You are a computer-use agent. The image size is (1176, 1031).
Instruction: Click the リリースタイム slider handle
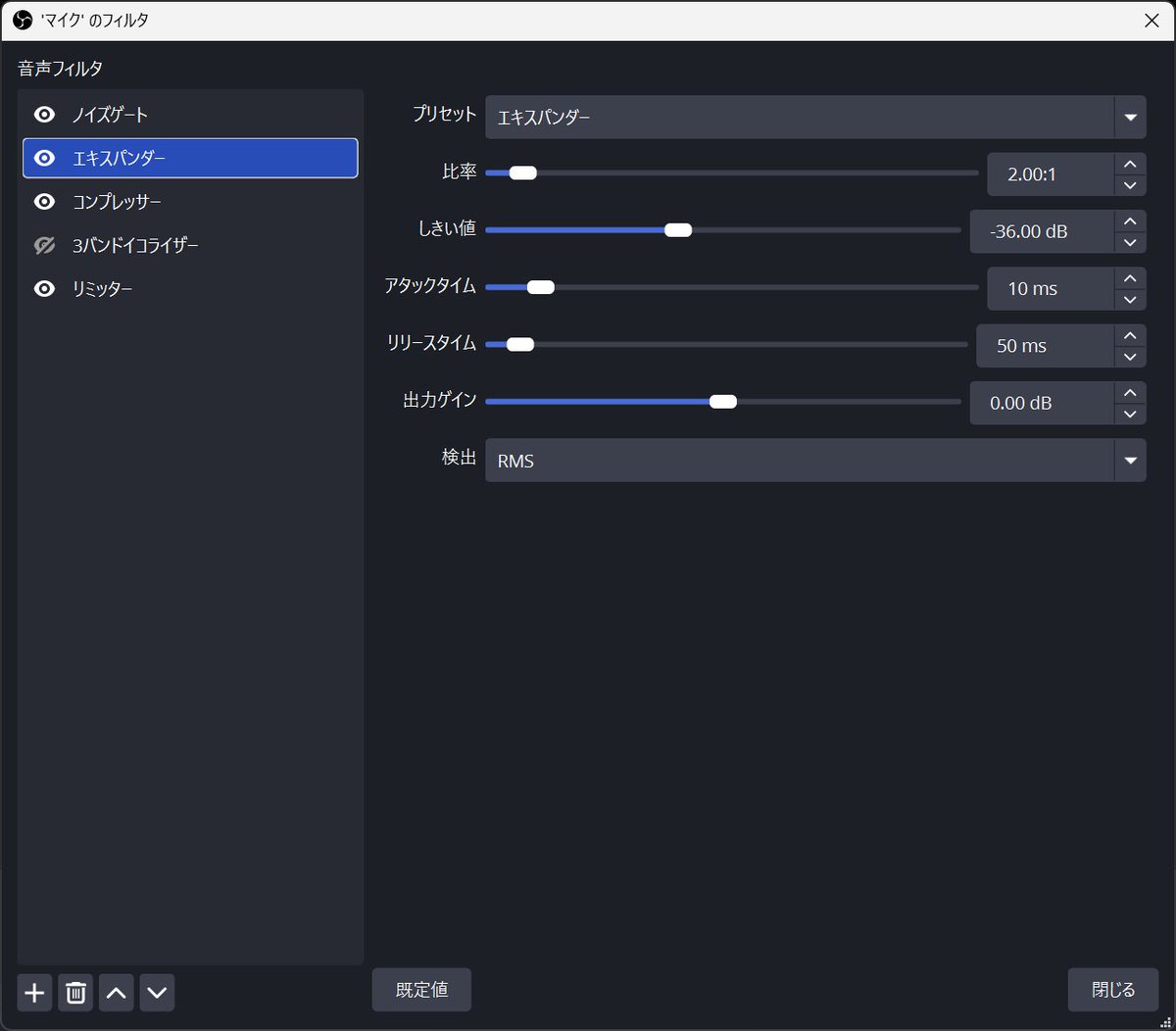pos(520,344)
